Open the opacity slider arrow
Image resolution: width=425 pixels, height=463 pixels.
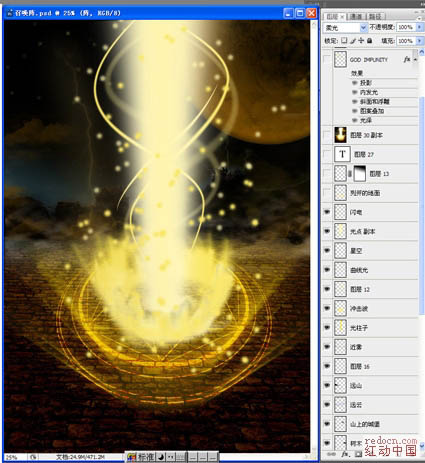tap(419, 27)
